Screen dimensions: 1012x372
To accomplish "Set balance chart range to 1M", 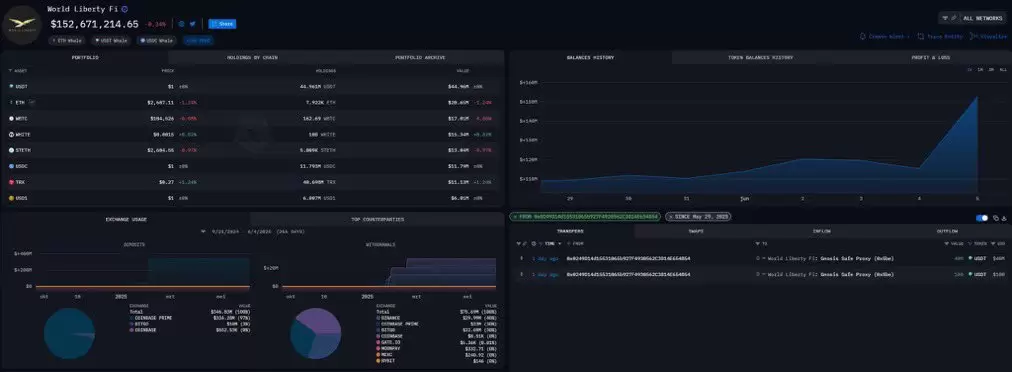I will click(980, 69).
